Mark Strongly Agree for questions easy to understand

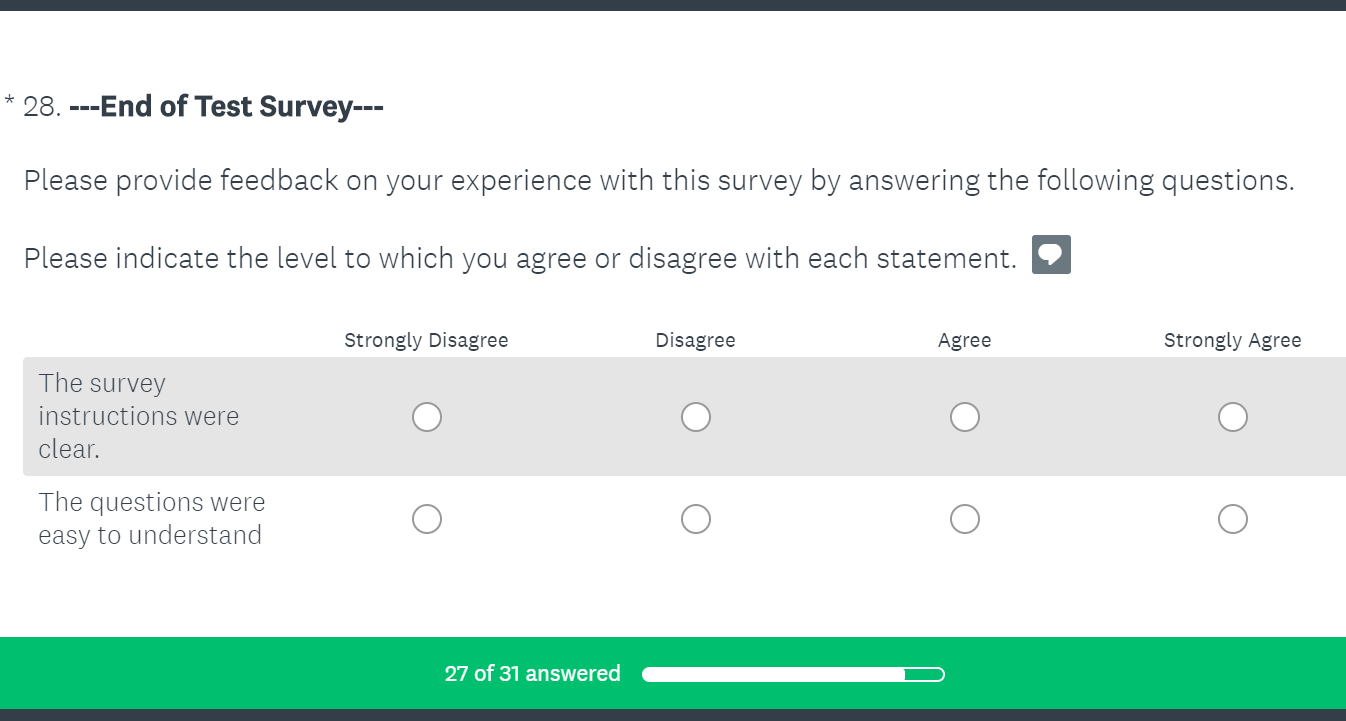tap(1233, 519)
